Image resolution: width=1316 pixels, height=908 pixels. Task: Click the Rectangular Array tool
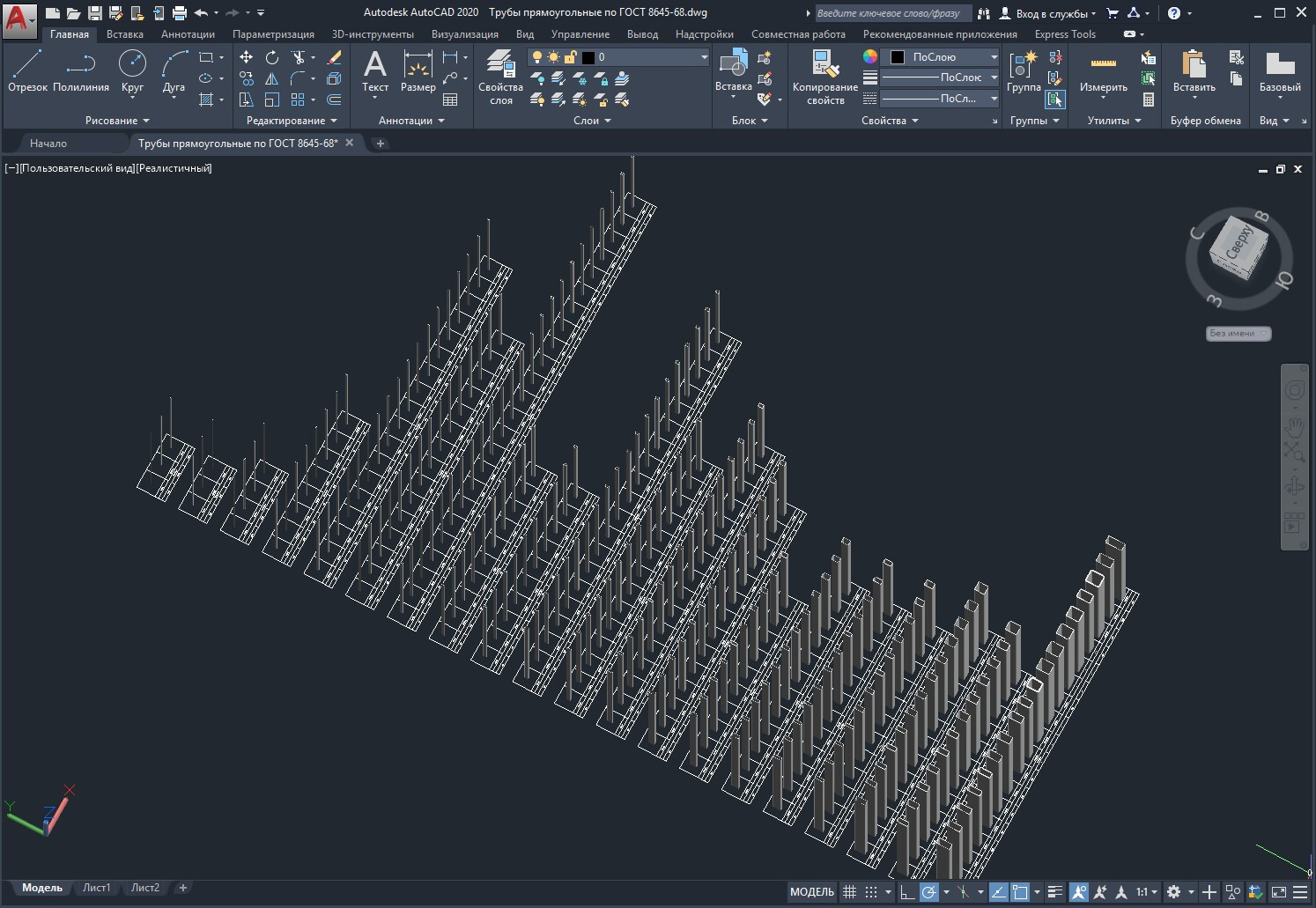tap(299, 100)
